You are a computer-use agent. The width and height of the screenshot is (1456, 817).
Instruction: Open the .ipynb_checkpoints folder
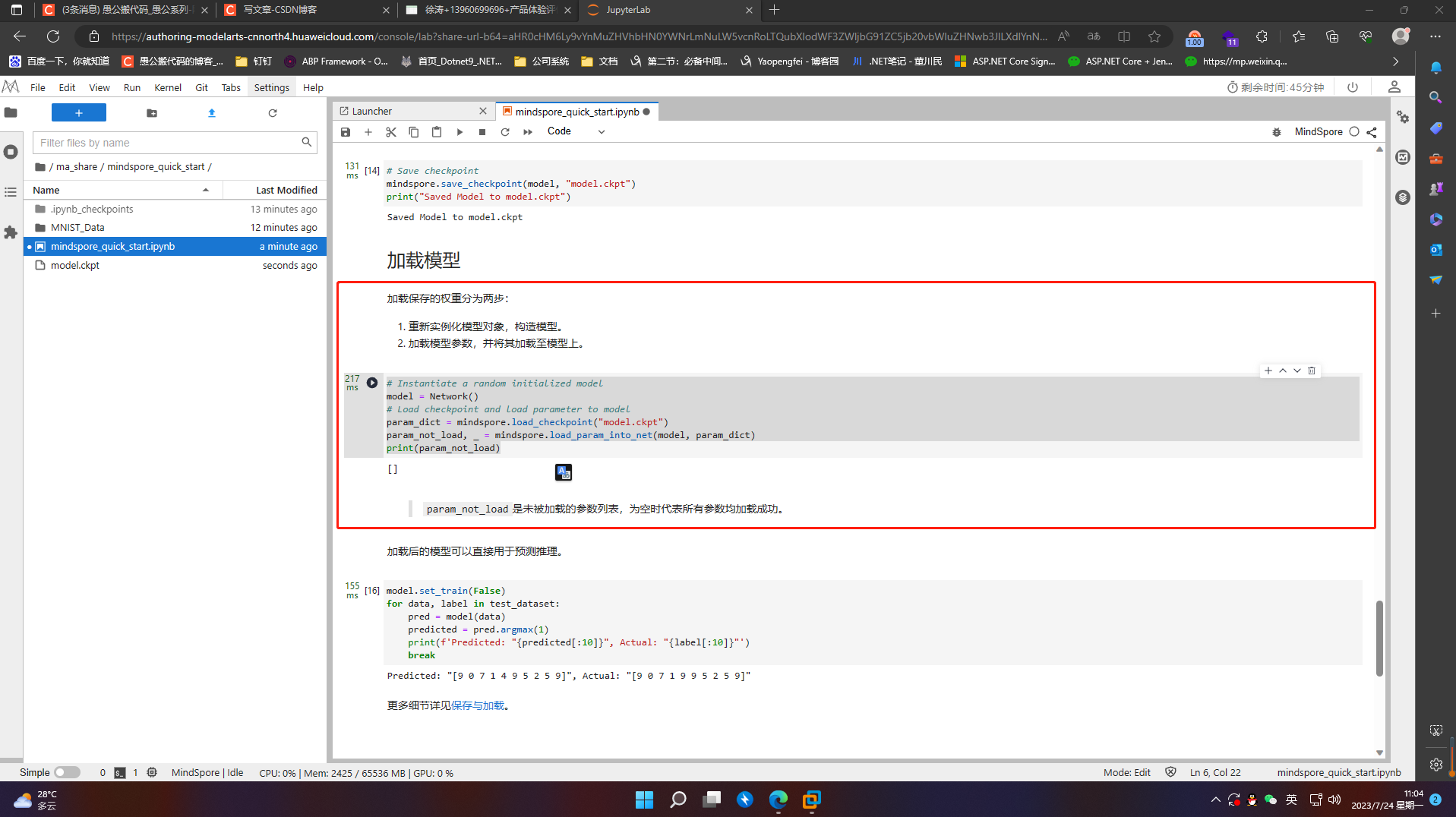[x=175, y=210]
